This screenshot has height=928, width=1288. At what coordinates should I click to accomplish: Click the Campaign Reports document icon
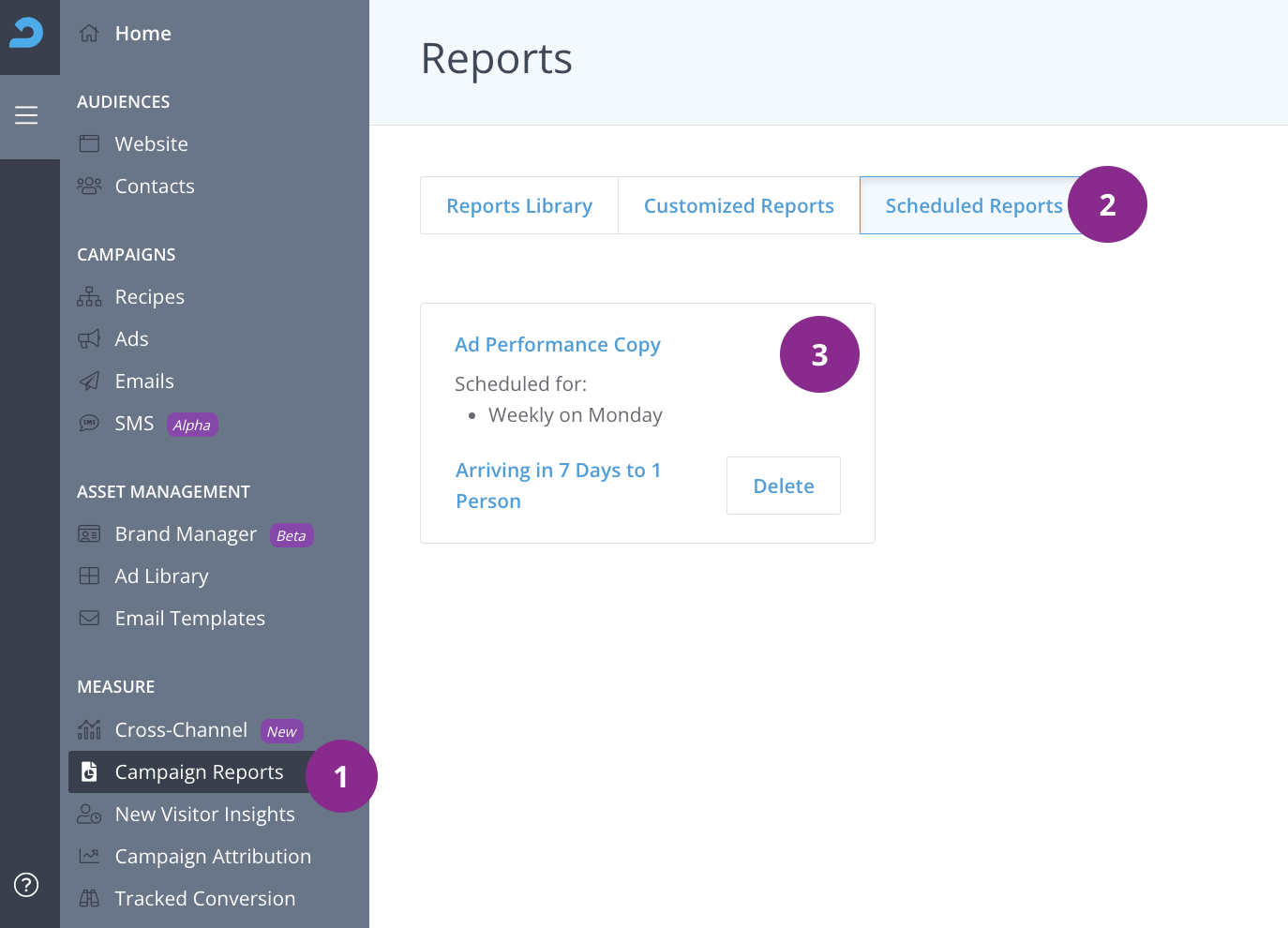point(89,771)
